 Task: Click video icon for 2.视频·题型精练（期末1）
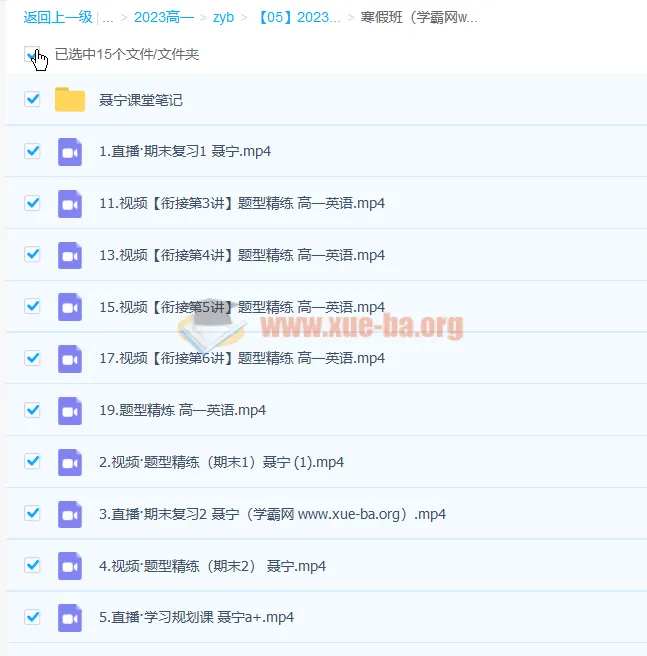click(x=70, y=462)
